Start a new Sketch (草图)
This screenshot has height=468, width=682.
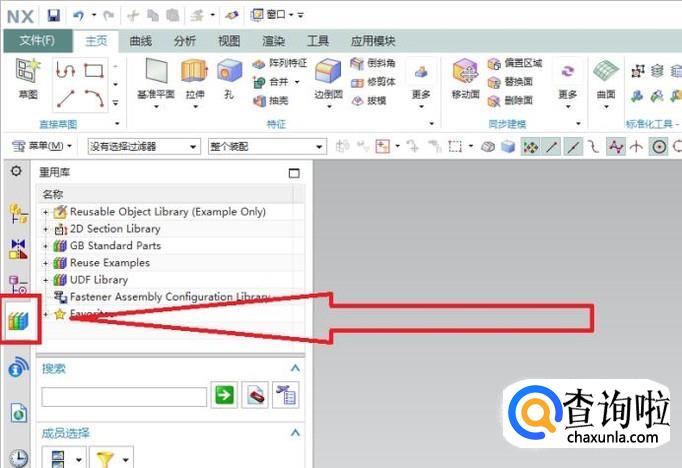[x=28, y=78]
